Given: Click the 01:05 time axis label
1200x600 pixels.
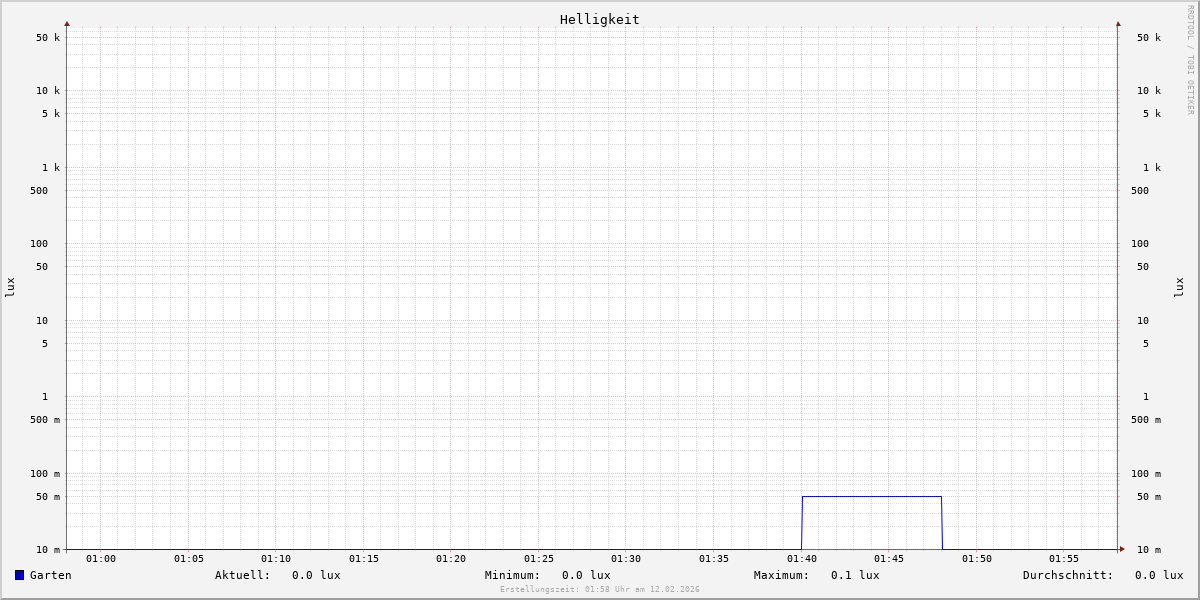Looking at the screenshot, I should [x=189, y=559].
